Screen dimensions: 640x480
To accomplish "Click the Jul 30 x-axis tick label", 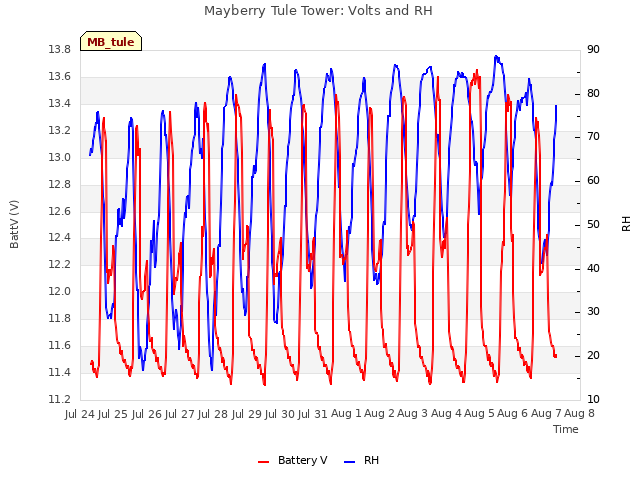I will (280, 414).
